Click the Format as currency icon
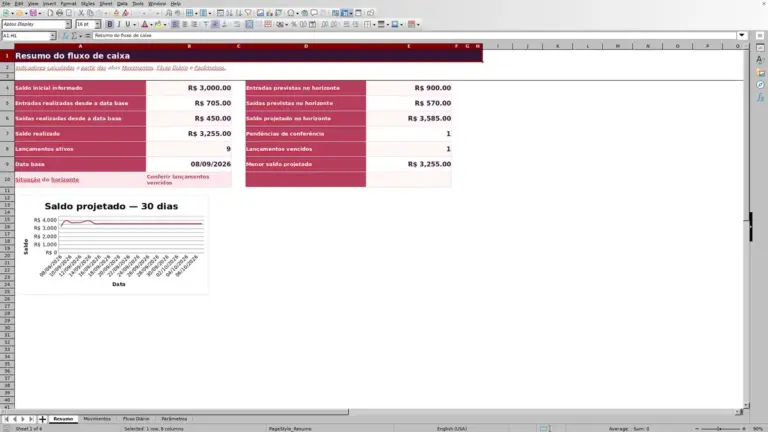 pos(280,24)
